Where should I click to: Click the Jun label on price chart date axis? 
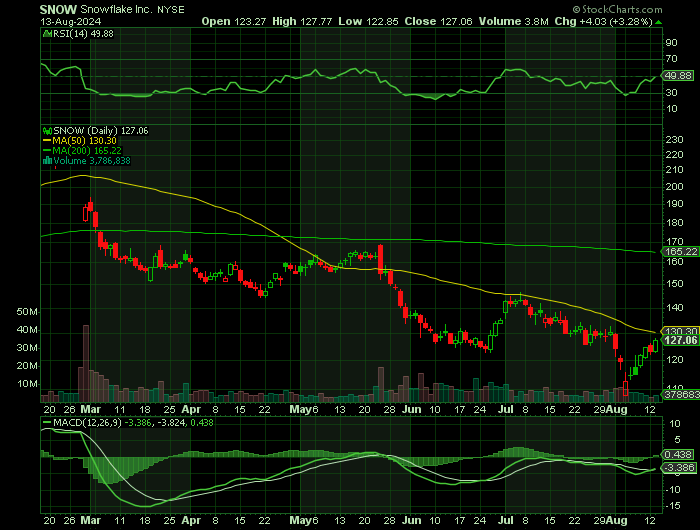coord(411,409)
